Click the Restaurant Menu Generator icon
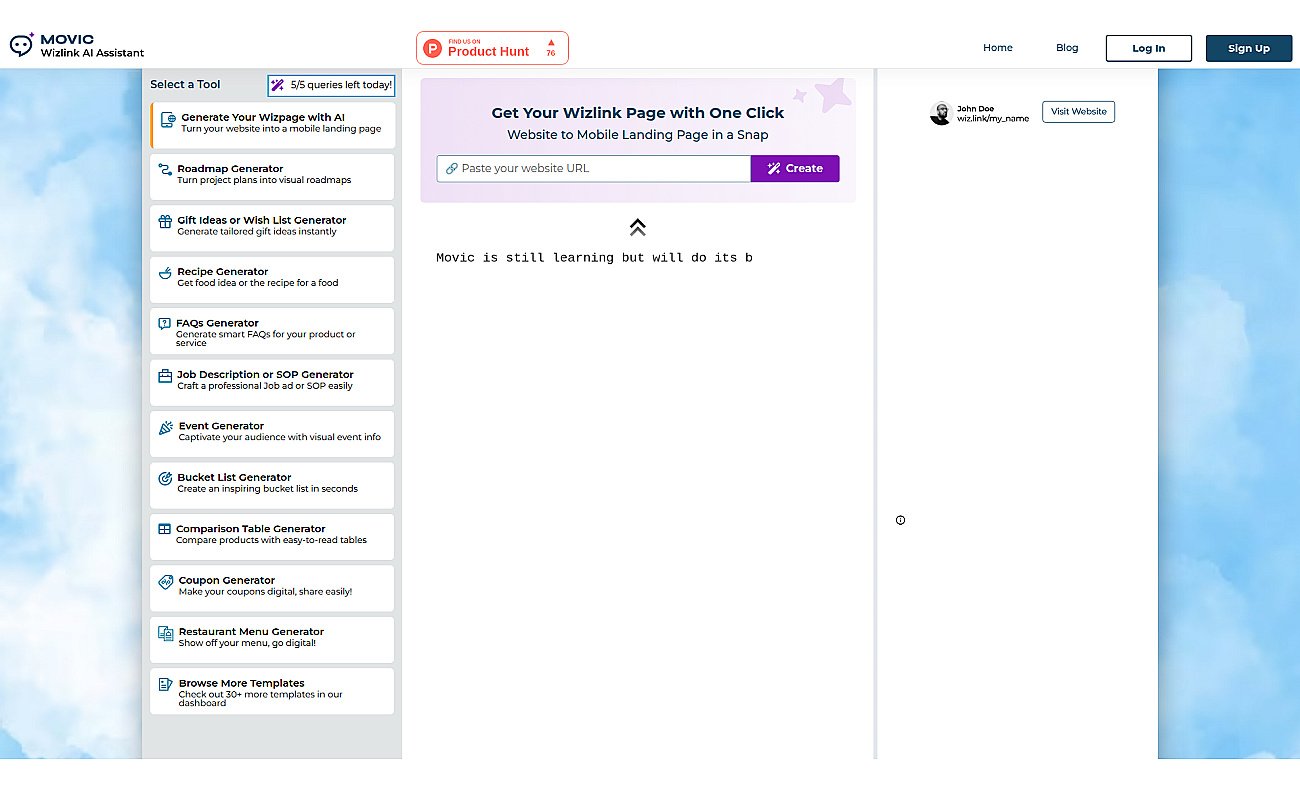1300x788 pixels. pyautogui.click(x=166, y=633)
